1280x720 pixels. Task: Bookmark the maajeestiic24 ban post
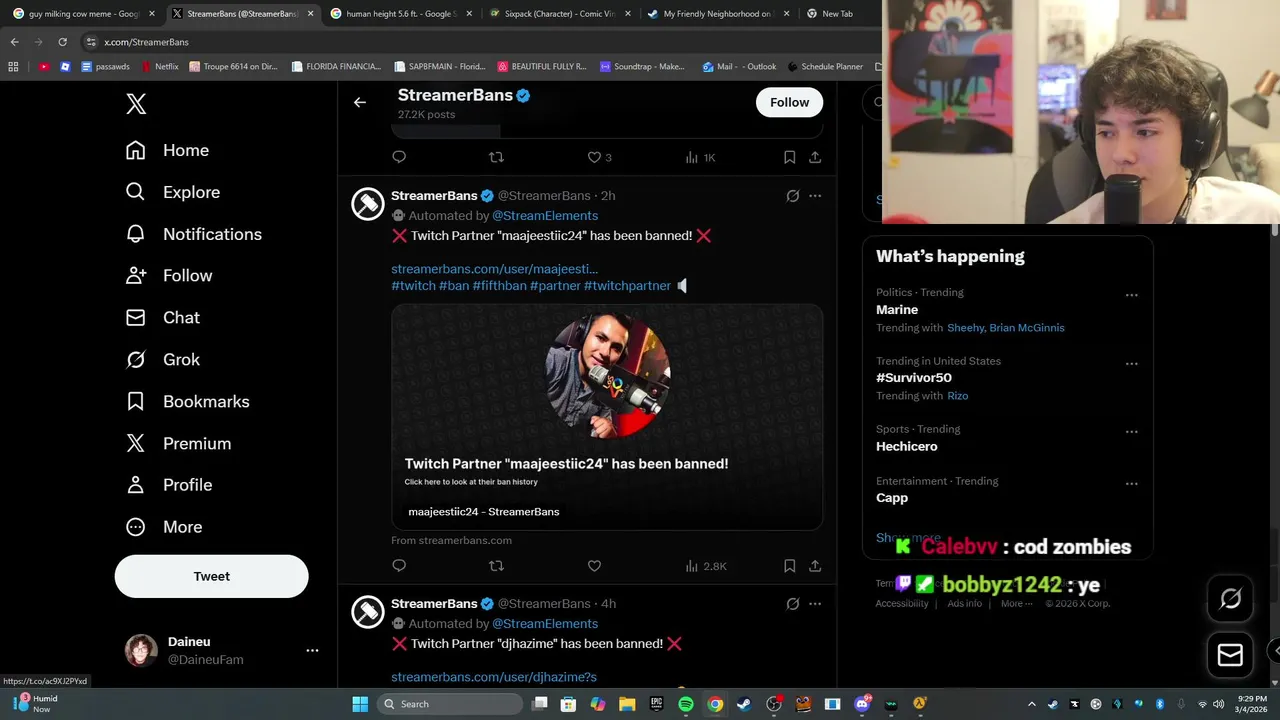pyautogui.click(x=789, y=566)
